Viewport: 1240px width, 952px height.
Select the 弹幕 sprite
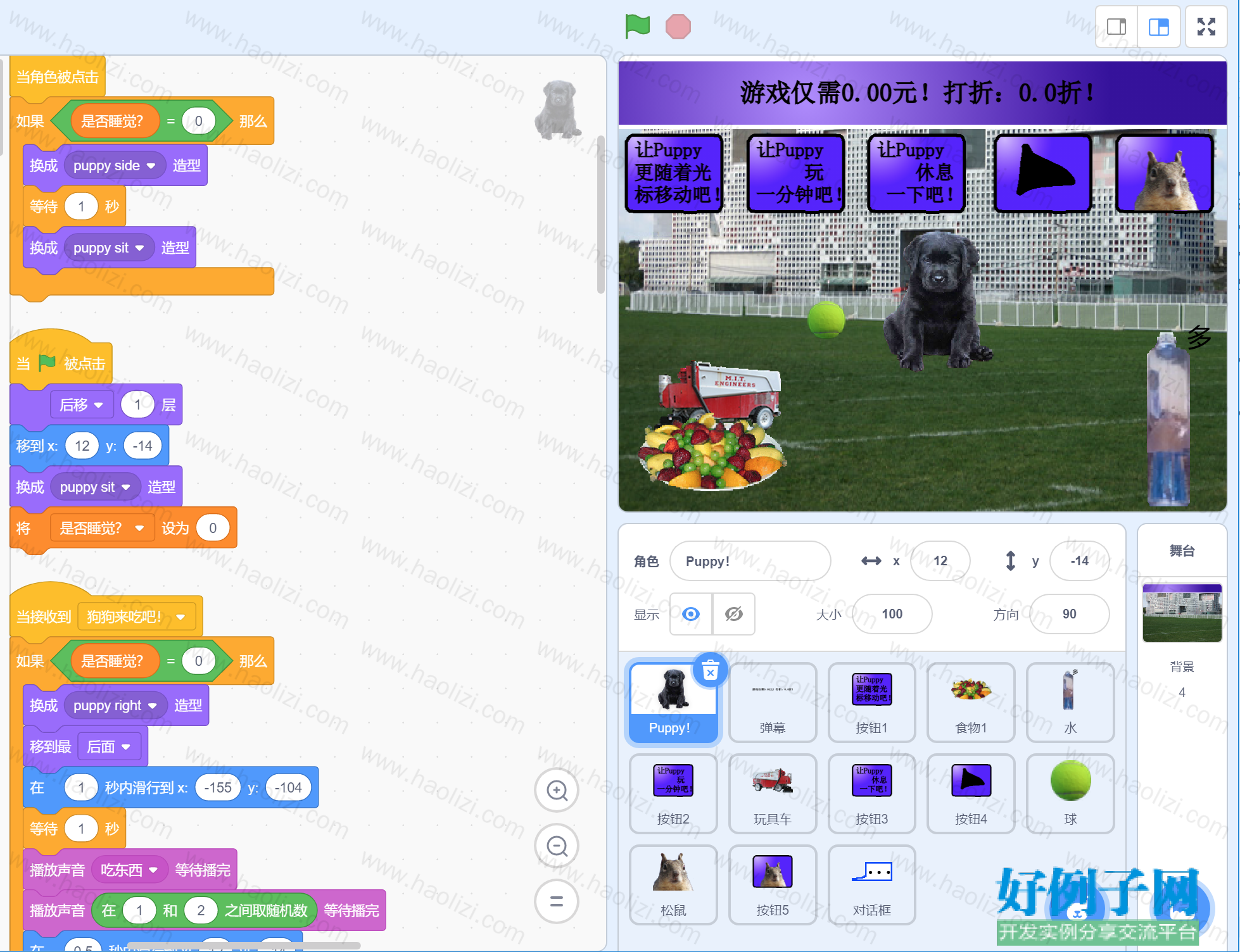point(773,703)
